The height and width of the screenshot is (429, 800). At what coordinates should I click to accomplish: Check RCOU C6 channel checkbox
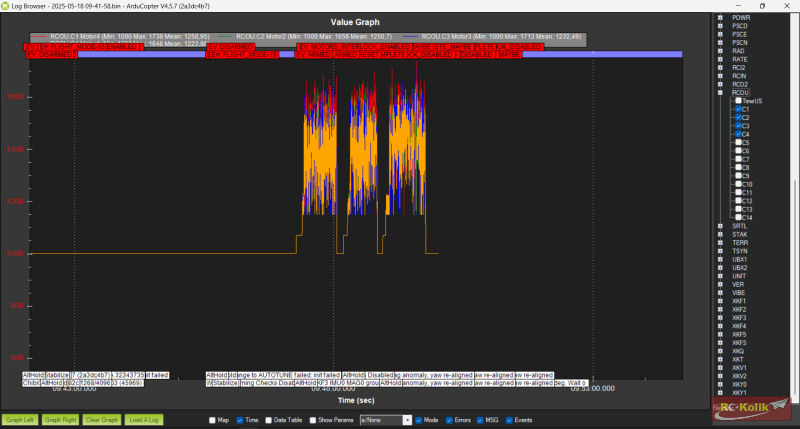(738, 150)
